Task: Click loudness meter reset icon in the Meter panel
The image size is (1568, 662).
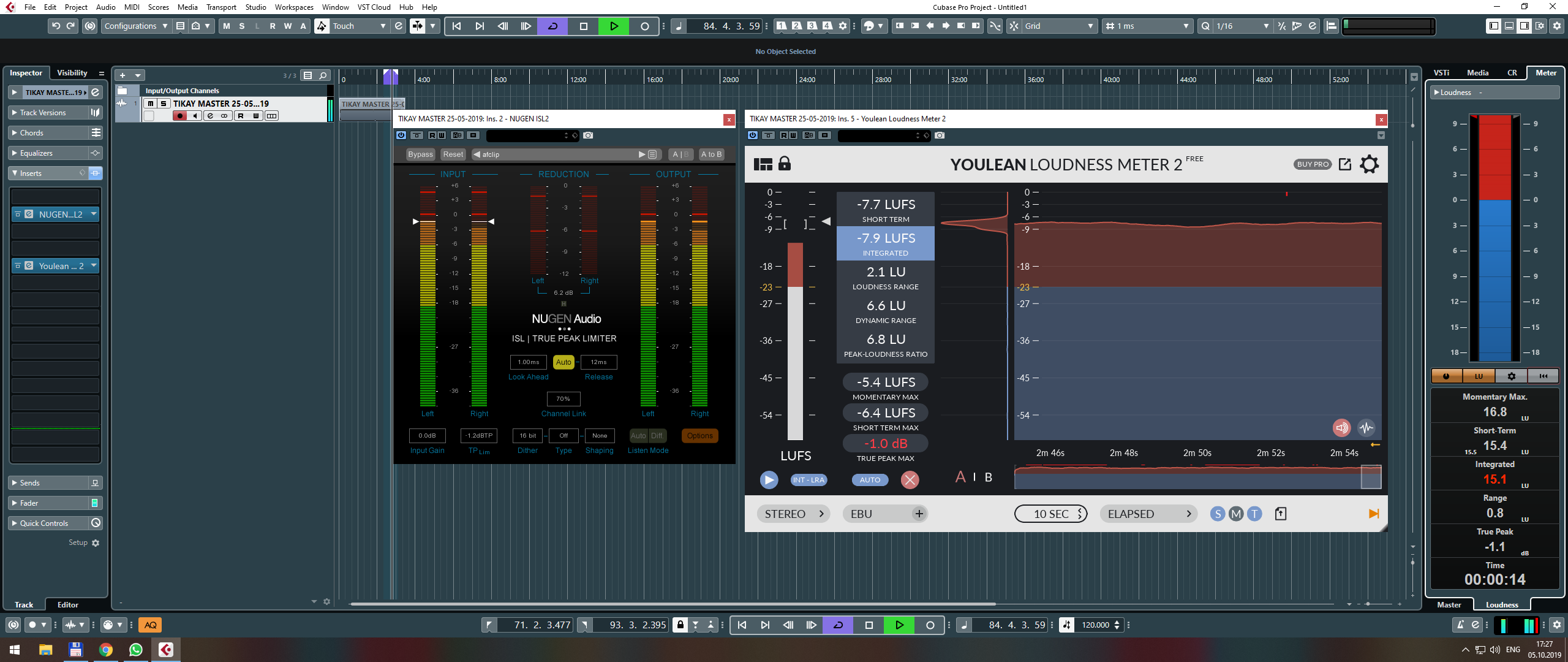Action: (x=1543, y=376)
